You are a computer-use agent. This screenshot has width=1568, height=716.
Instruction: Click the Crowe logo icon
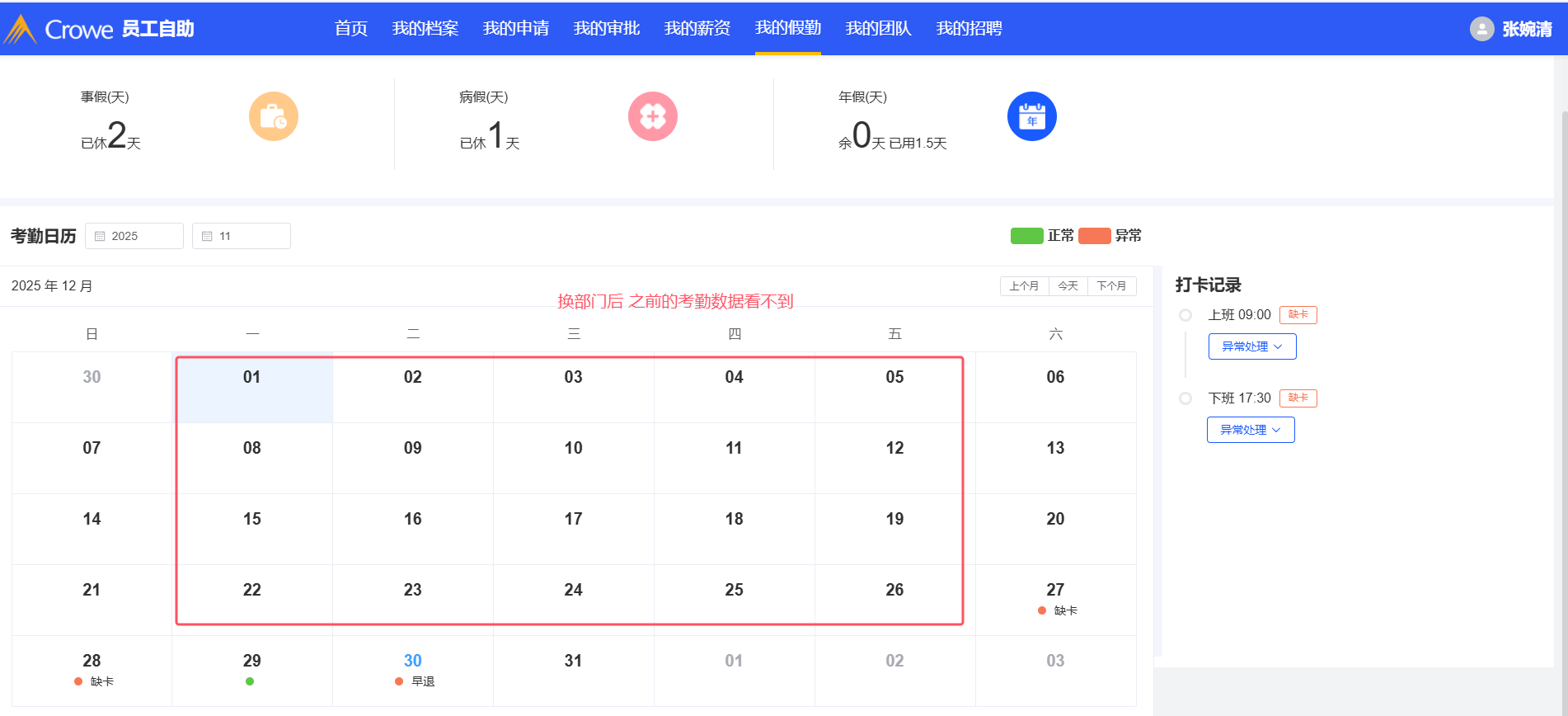click(x=21, y=29)
